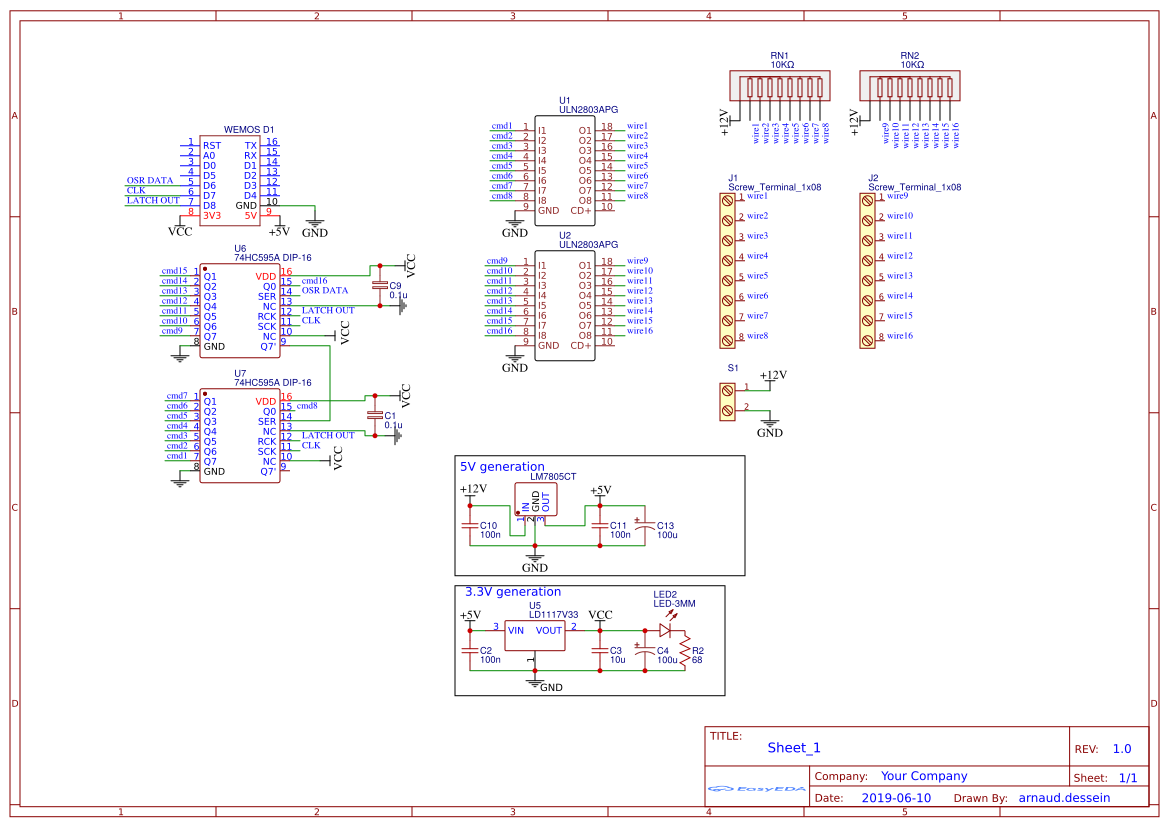Select the J2 screw terminal block

click(x=867, y=268)
